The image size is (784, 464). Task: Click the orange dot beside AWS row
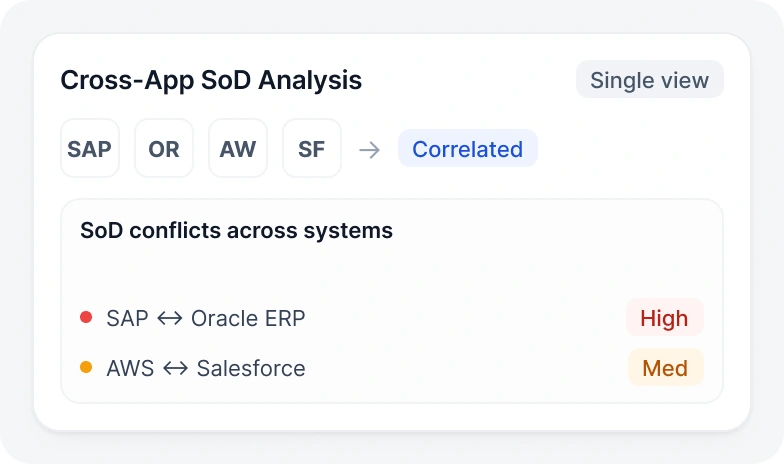(86, 367)
